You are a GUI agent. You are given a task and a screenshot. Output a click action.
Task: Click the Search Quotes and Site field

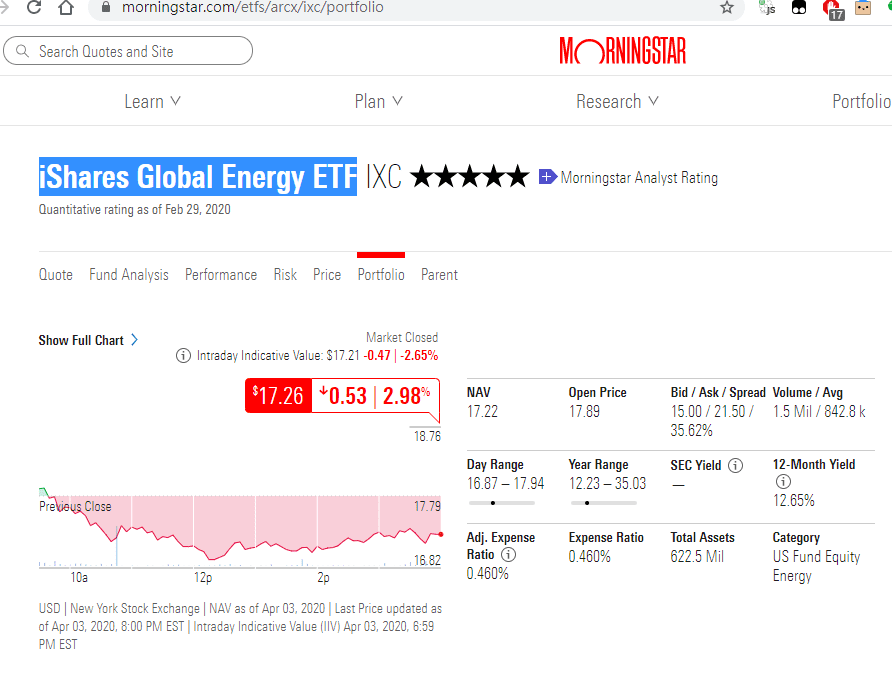(128, 51)
